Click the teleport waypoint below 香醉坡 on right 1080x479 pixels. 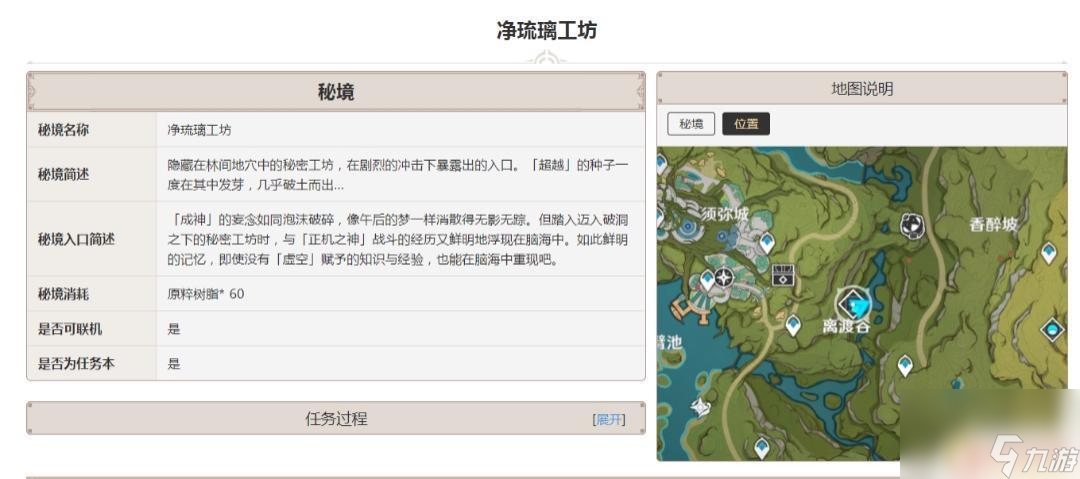pyautogui.click(x=1048, y=252)
